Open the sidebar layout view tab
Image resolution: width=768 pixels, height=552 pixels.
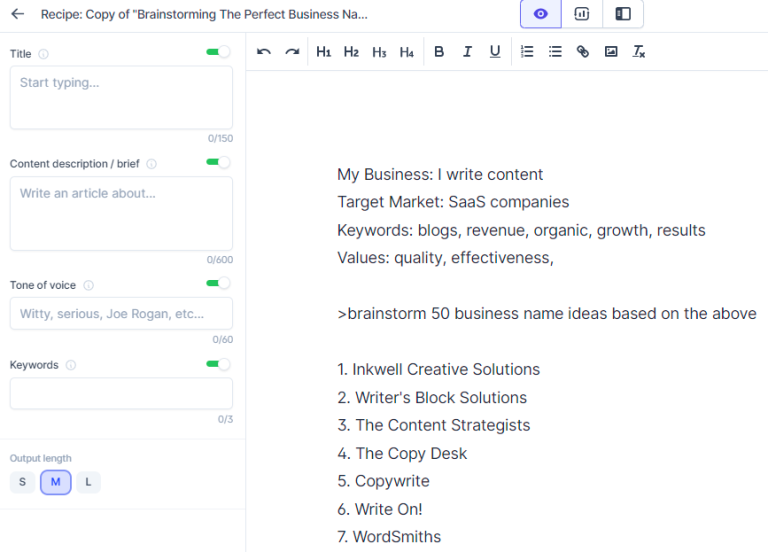(x=623, y=14)
